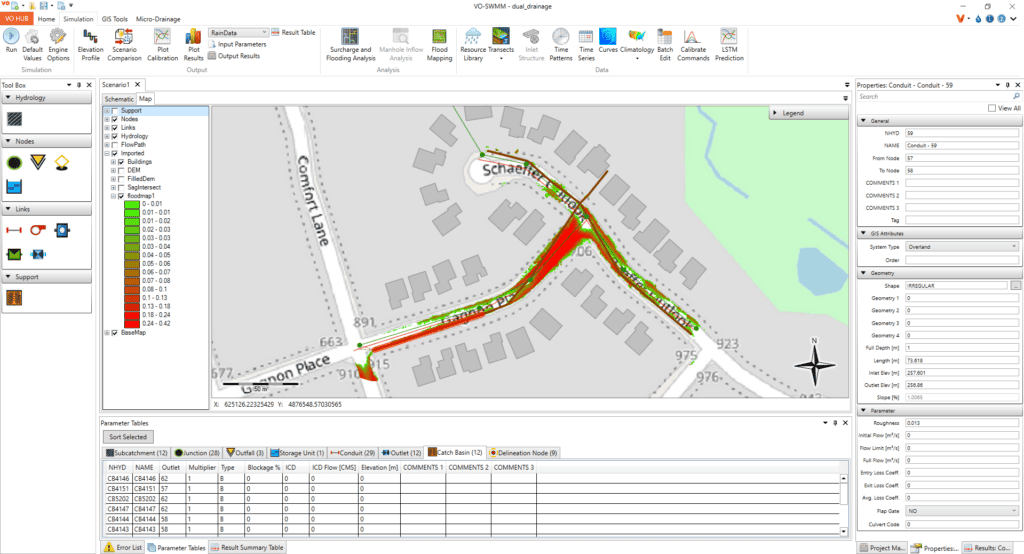Viewport: 1024px width, 554px height.
Task: Collapse the Imported layer tree node
Action: point(107,154)
